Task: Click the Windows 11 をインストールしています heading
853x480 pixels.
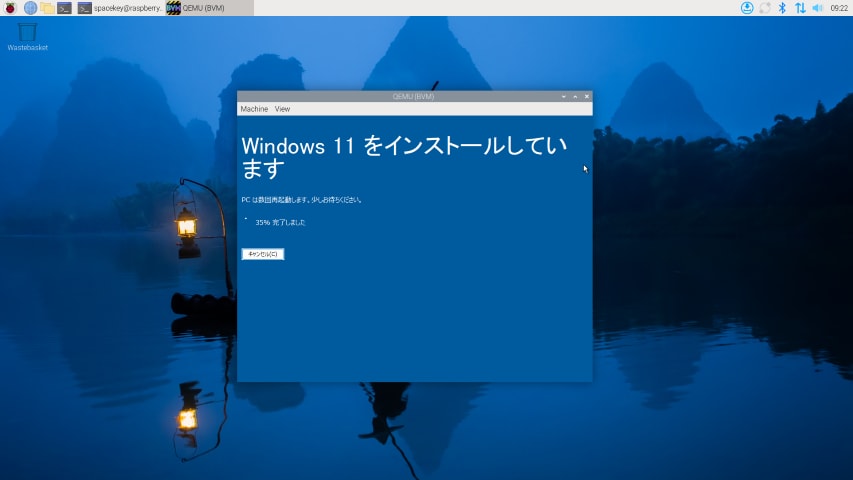Action: pyautogui.click(x=404, y=157)
